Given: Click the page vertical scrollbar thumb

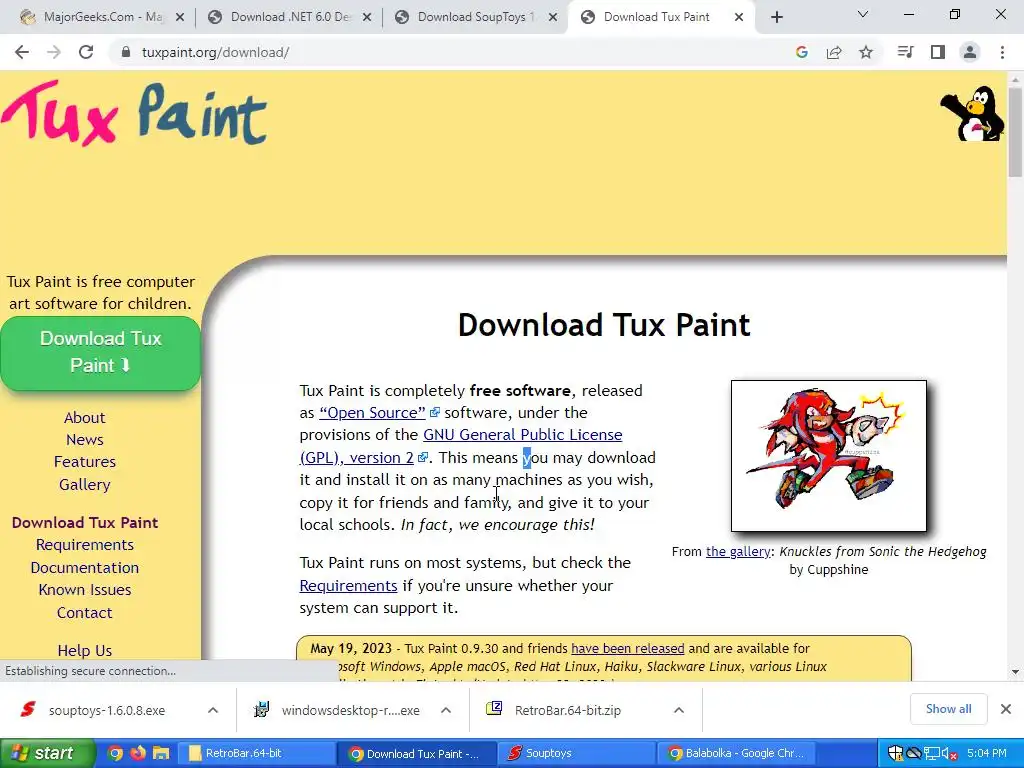Looking at the screenshot, I should click(x=1015, y=133).
